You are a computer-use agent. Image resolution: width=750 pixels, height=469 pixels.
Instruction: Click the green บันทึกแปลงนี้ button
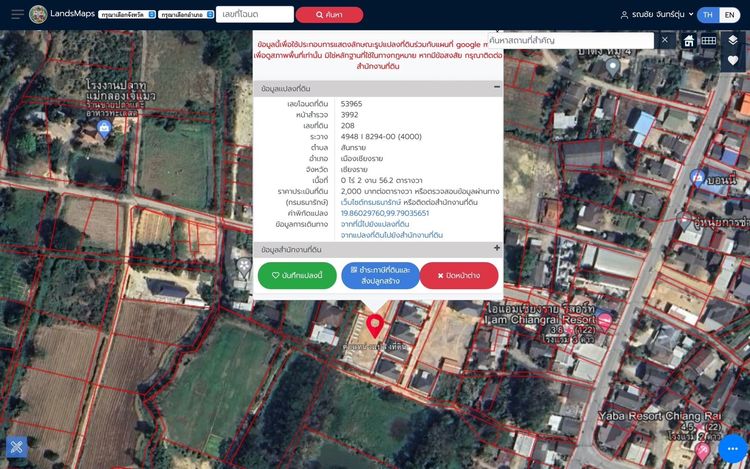297,275
